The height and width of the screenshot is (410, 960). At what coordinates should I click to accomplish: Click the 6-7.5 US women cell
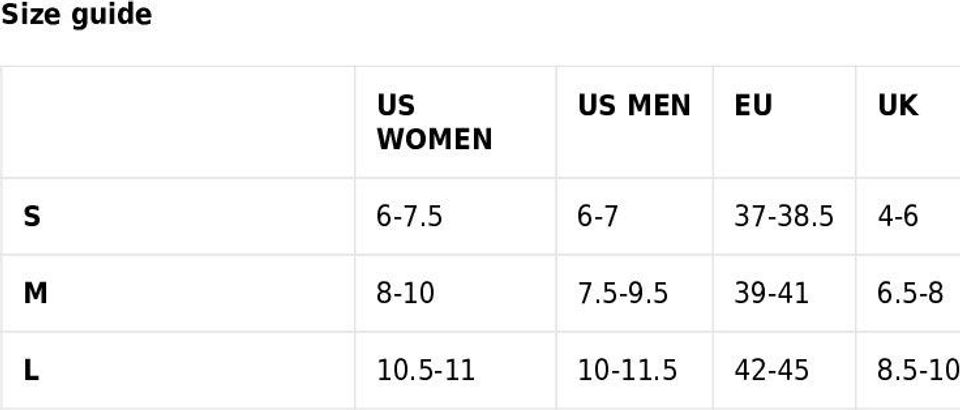click(409, 216)
